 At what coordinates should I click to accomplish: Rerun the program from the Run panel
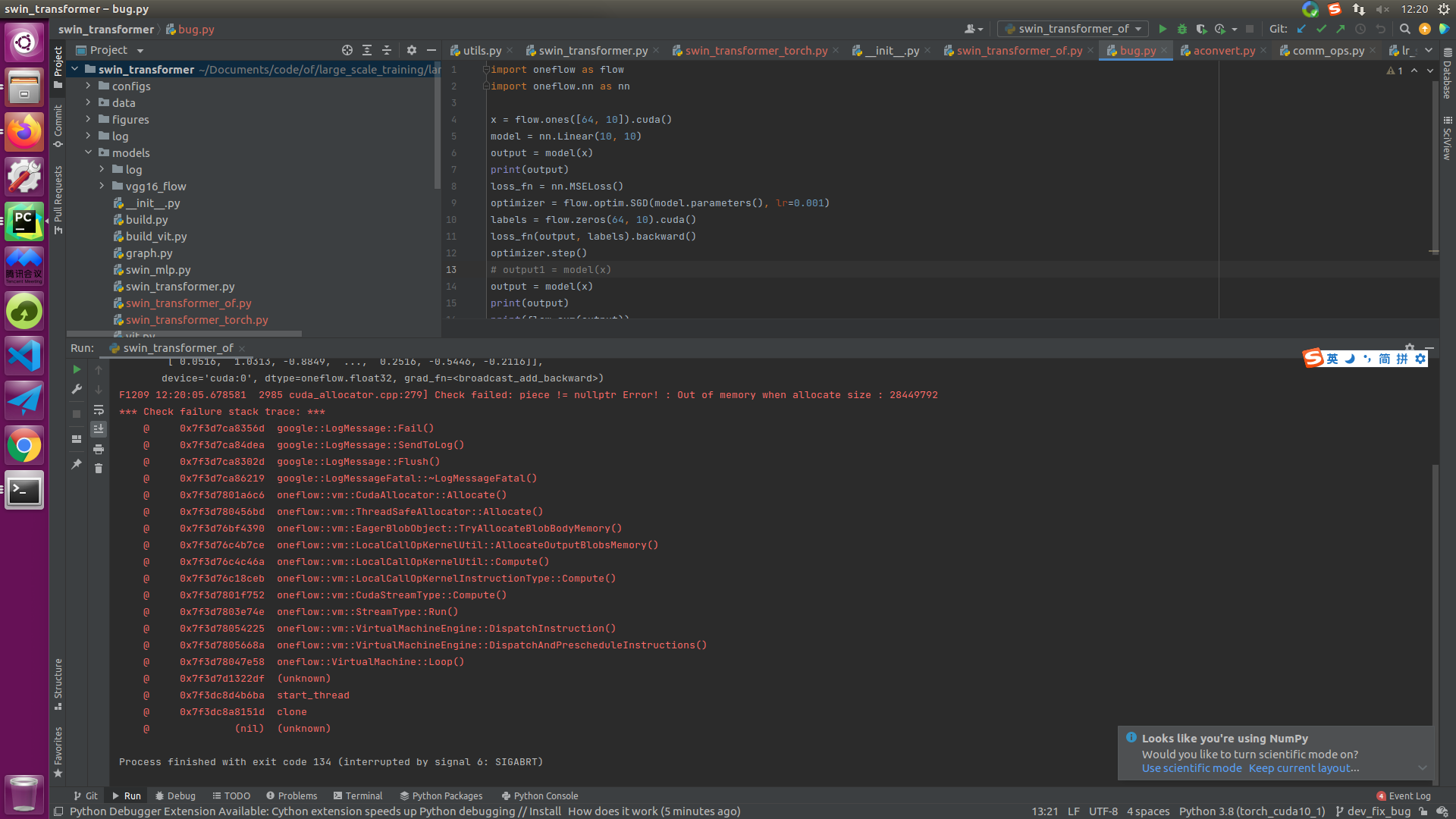pyautogui.click(x=76, y=369)
